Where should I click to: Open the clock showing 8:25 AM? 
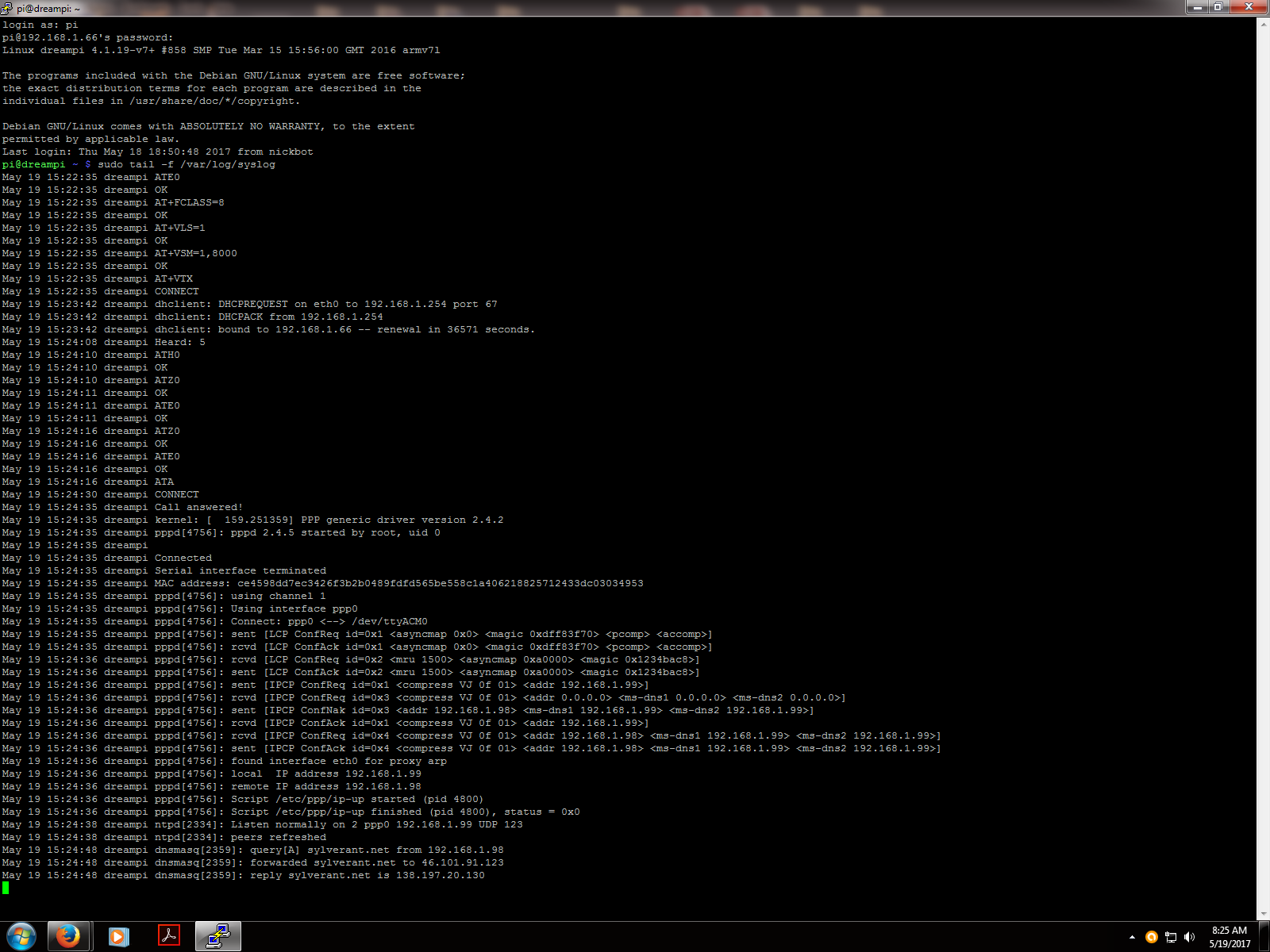click(x=1230, y=937)
